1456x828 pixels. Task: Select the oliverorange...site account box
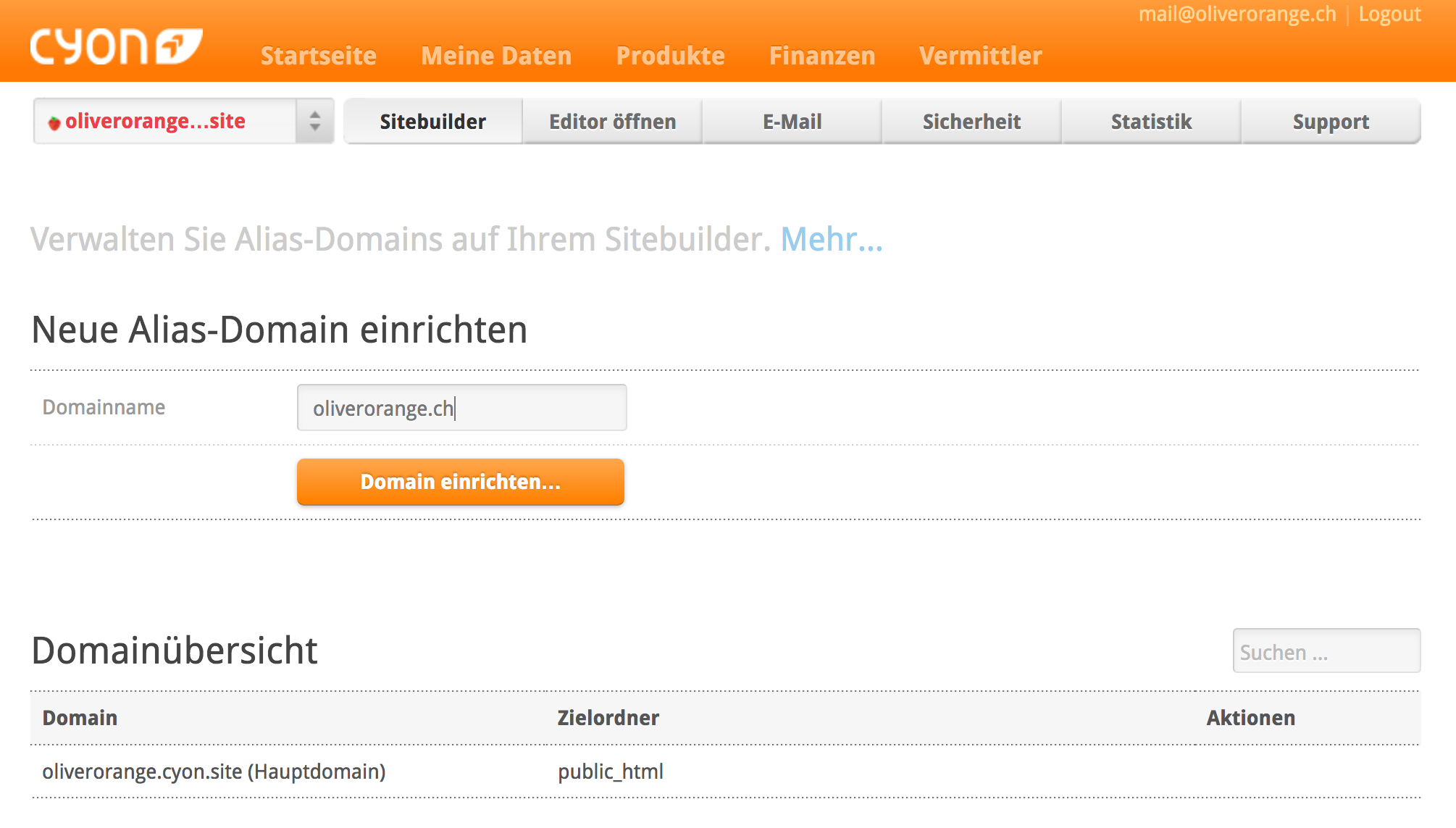point(167,121)
